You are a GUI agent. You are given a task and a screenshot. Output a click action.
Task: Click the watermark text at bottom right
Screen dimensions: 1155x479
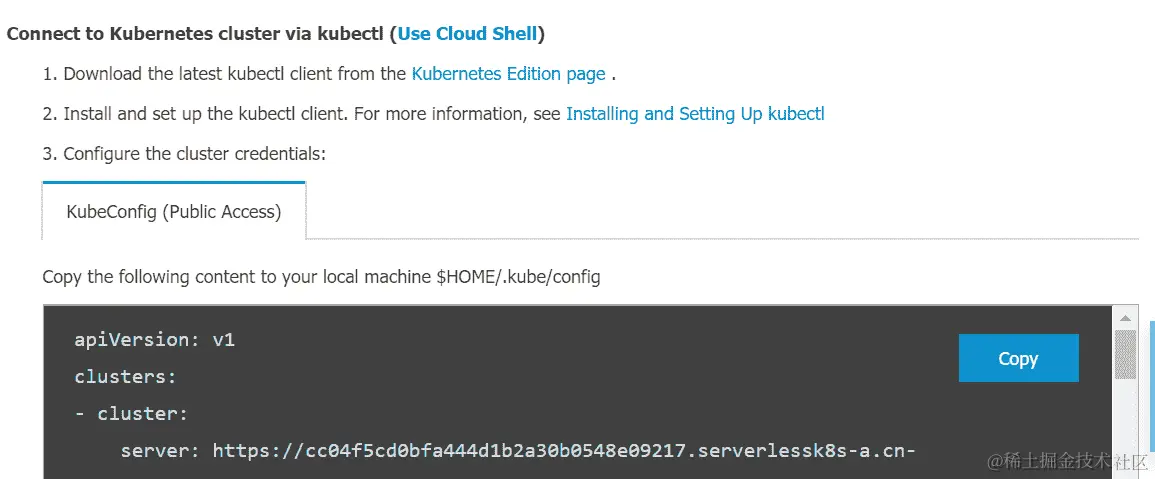pyautogui.click(x=1067, y=461)
